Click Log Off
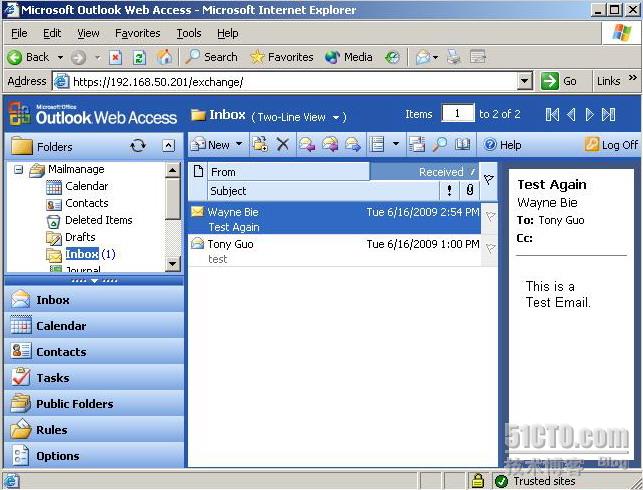643x490 pixels. (611, 145)
